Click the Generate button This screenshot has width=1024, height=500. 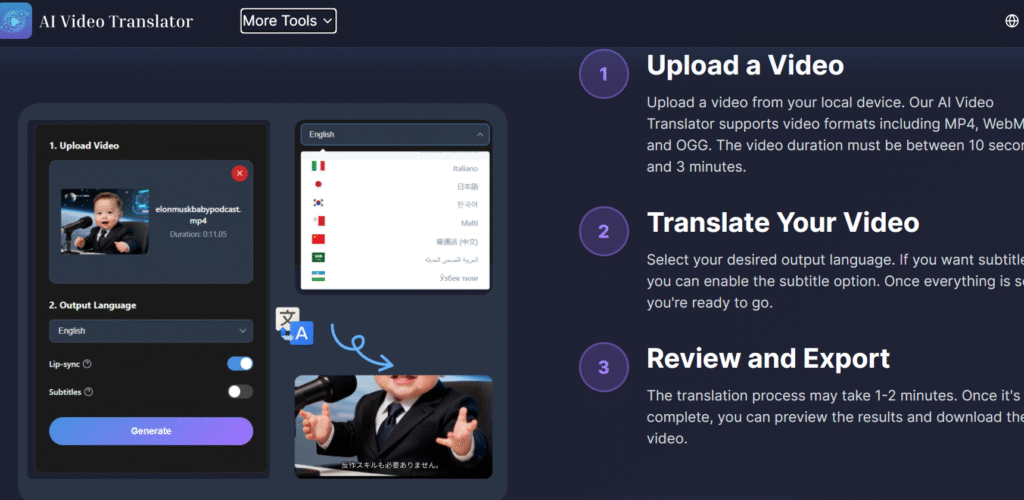click(x=151, y=431)
